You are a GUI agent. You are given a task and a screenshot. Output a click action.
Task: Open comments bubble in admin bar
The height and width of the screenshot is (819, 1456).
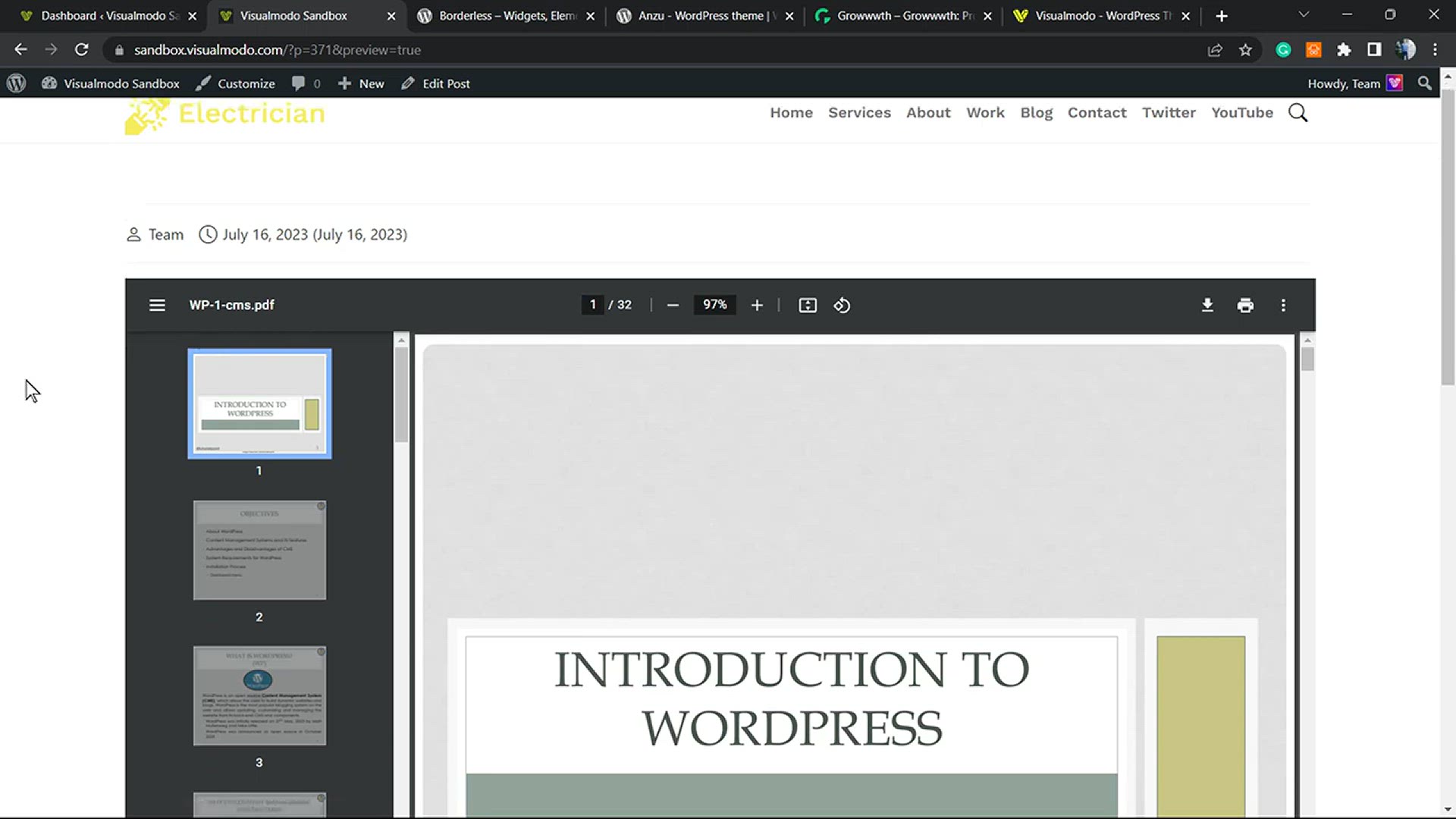[306, 83]
